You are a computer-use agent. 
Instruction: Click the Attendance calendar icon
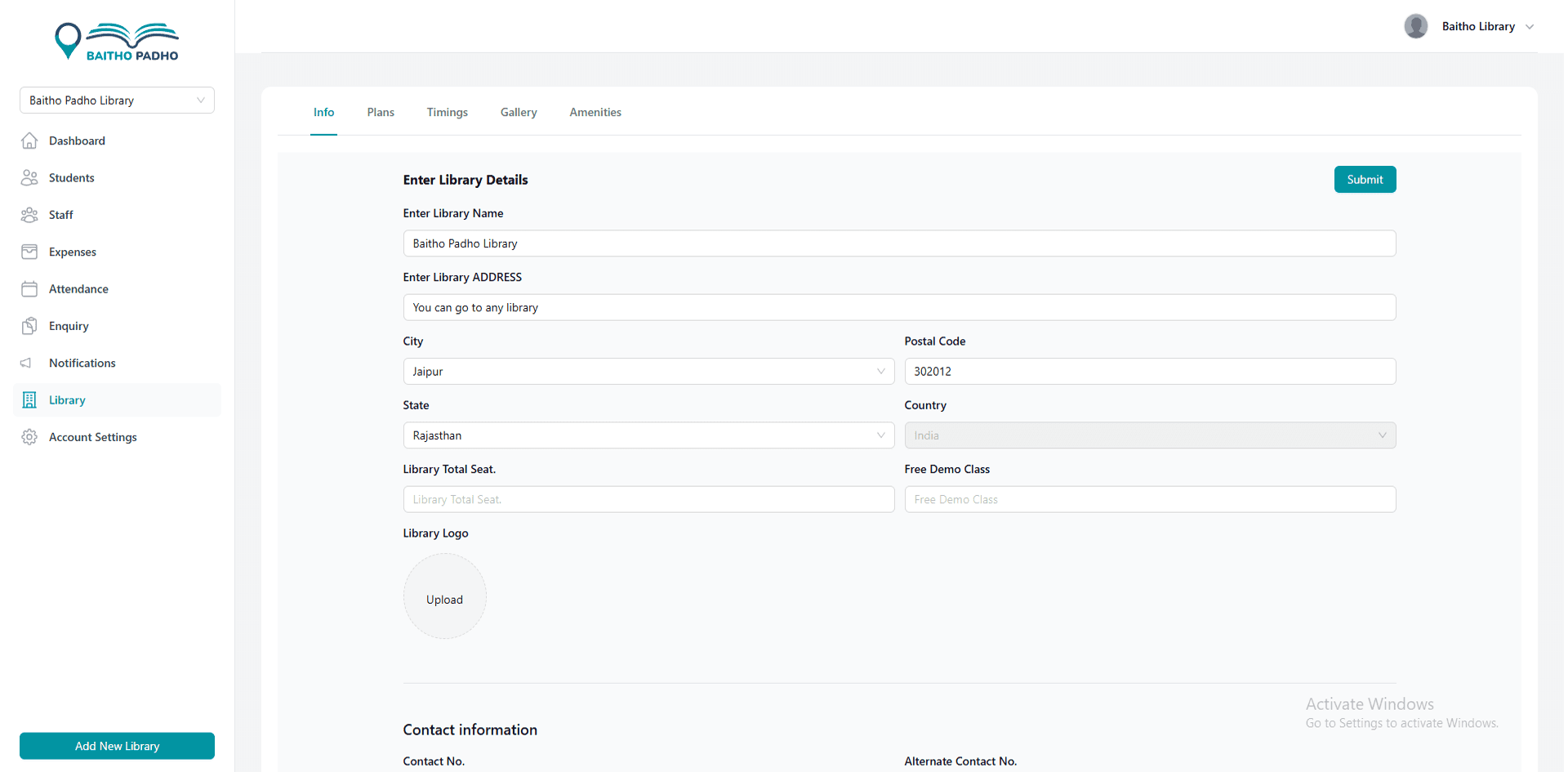click(29, 288)
